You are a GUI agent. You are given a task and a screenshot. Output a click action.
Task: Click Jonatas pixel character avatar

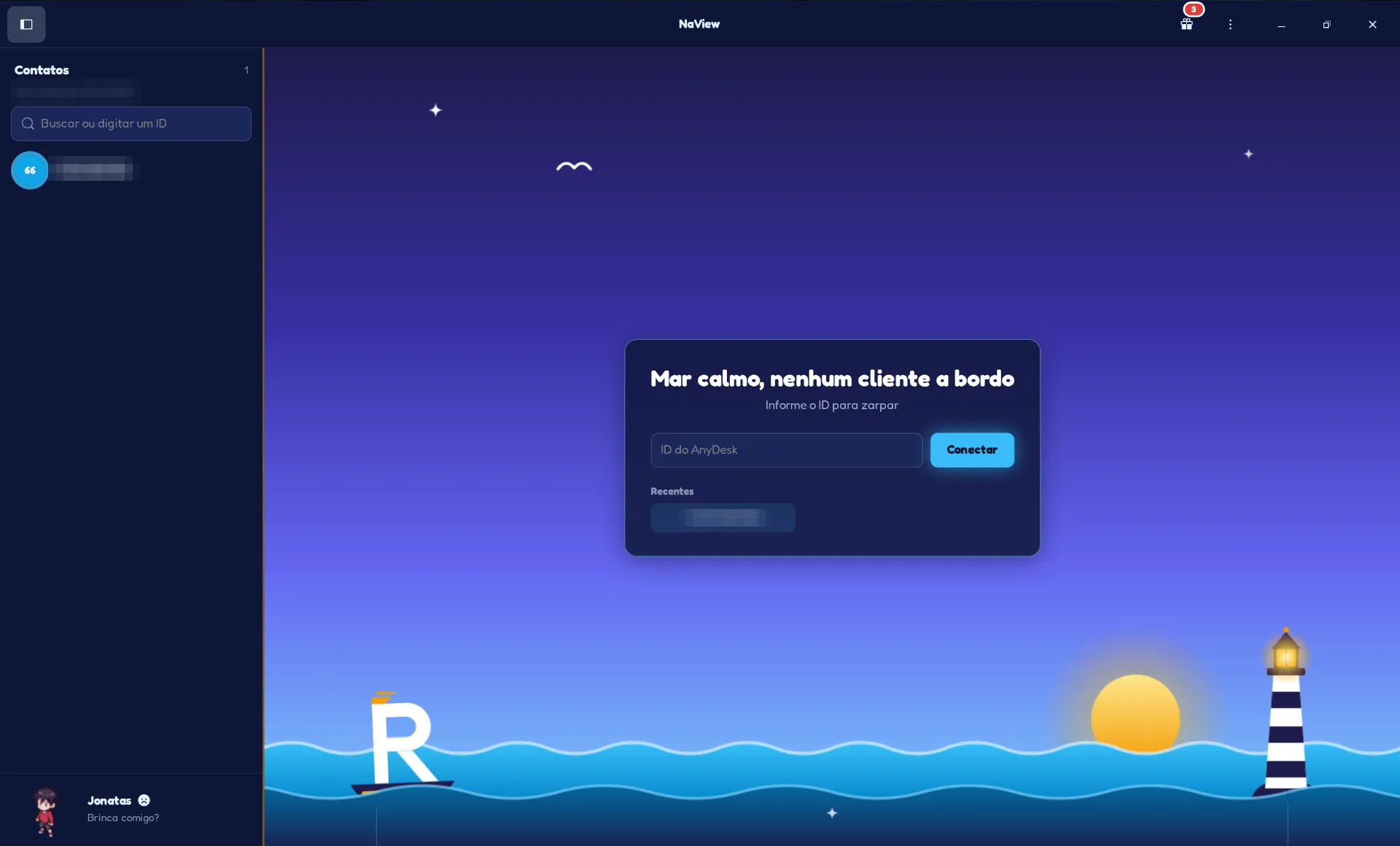click(x=45, y=810)
